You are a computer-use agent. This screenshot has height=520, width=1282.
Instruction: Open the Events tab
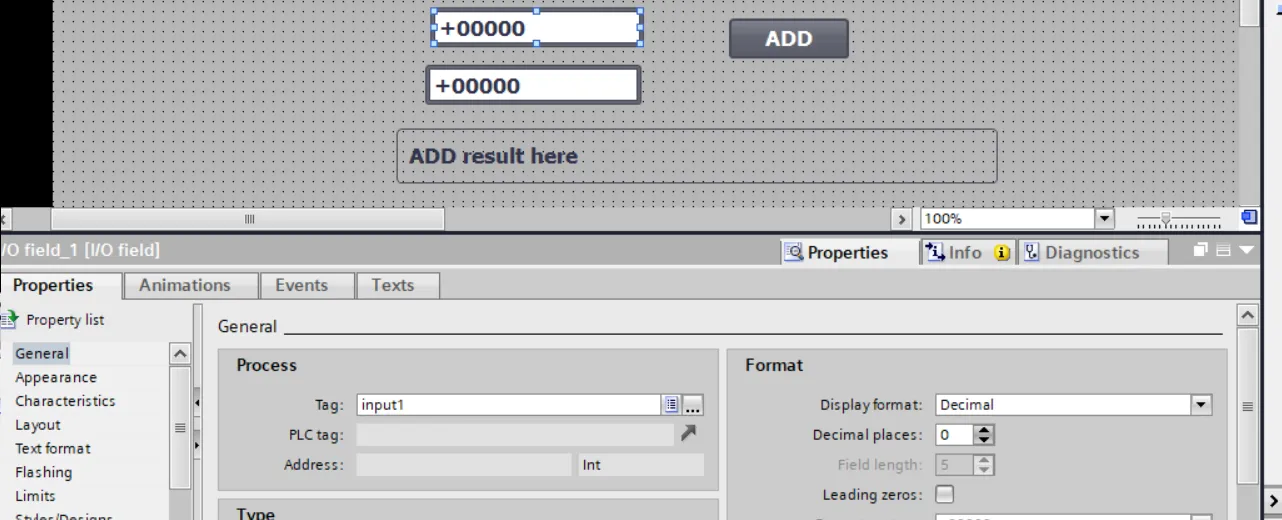[301, 286]
